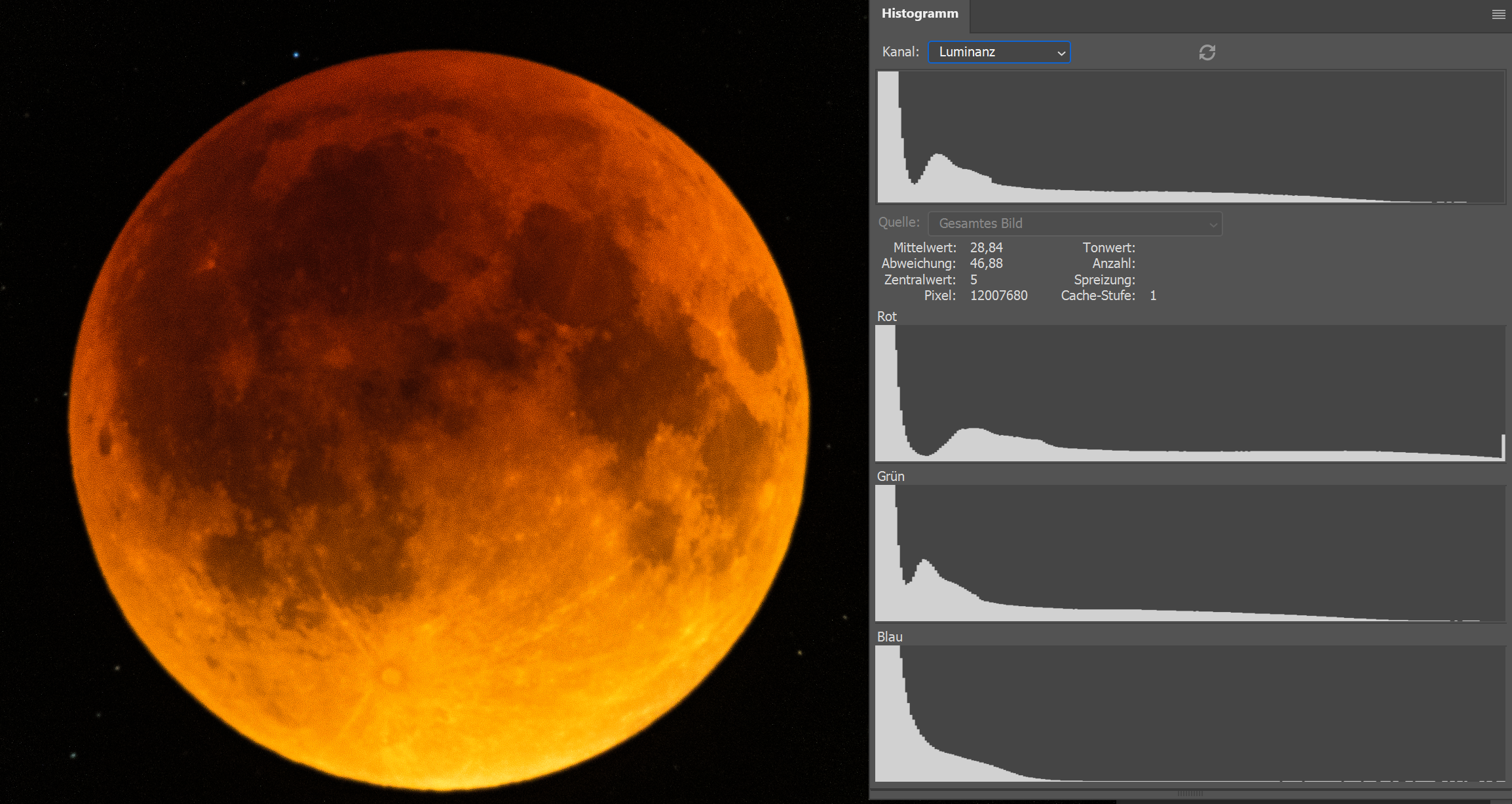
Task: Click the blue star above the moon
Action: point(296,55)
